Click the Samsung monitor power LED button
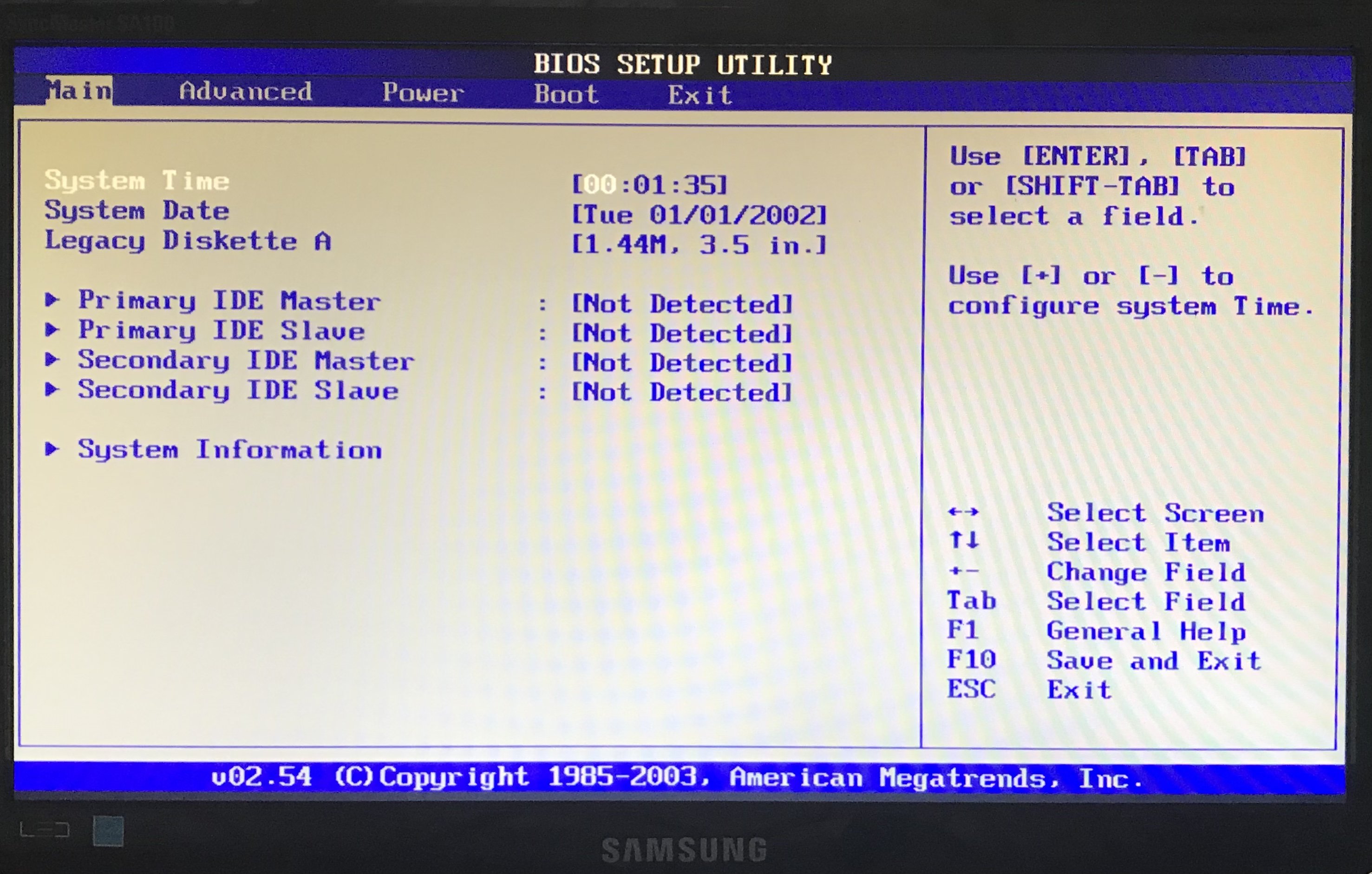Image resolution: width=1372 pixels, height=874 pixels. click(x=108, y=830)
